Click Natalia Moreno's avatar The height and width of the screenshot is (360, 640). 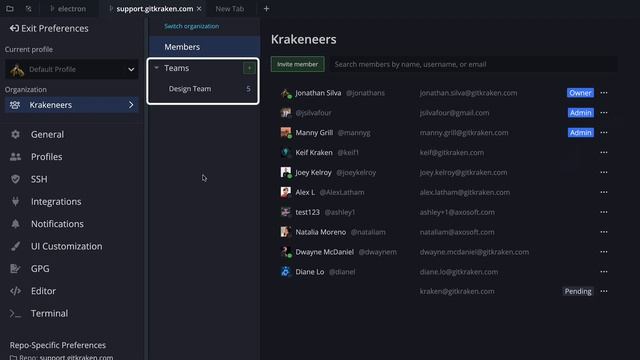point(286,232)
